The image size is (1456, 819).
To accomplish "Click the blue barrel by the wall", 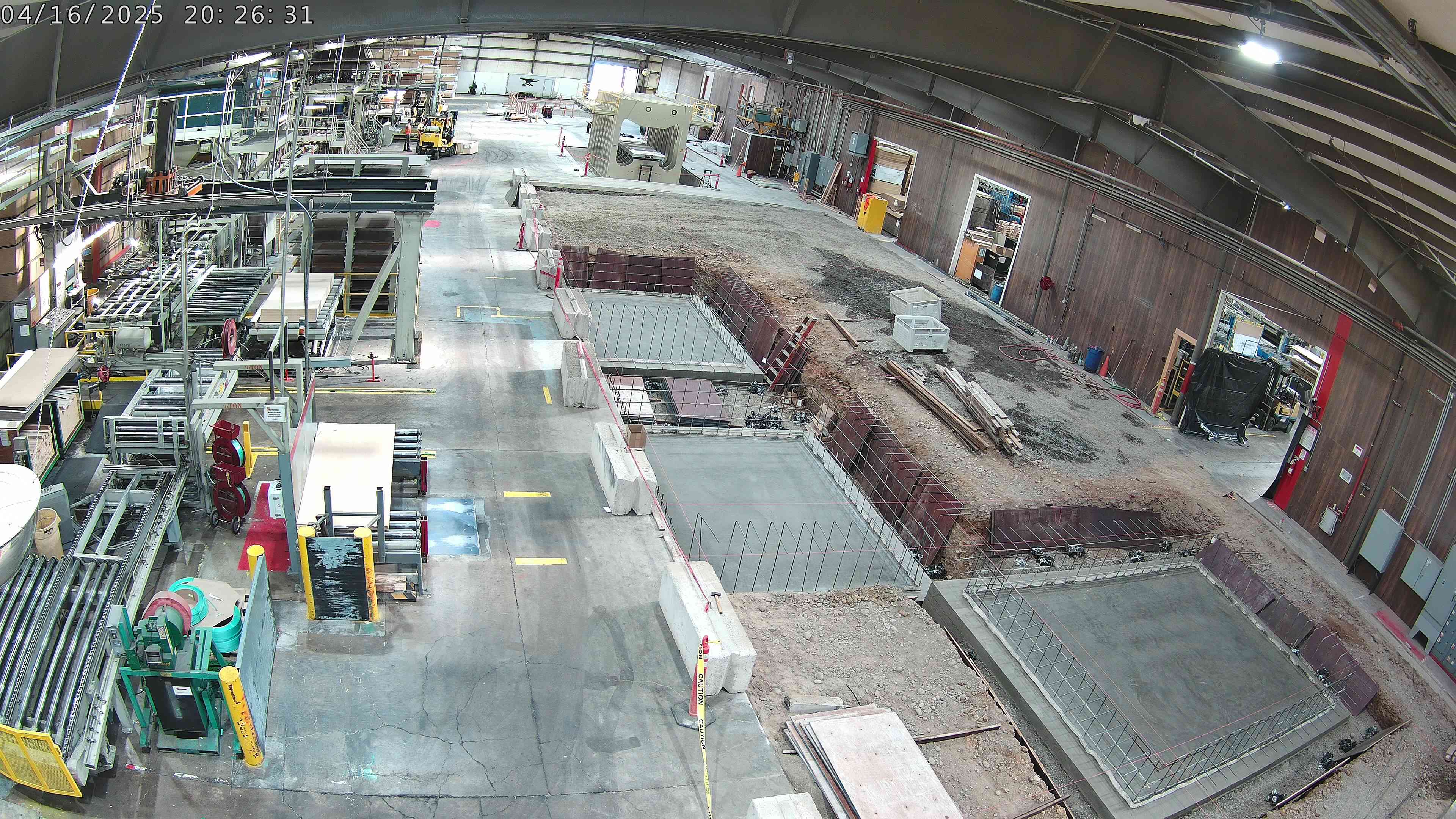I will [x=1094, y=358].
